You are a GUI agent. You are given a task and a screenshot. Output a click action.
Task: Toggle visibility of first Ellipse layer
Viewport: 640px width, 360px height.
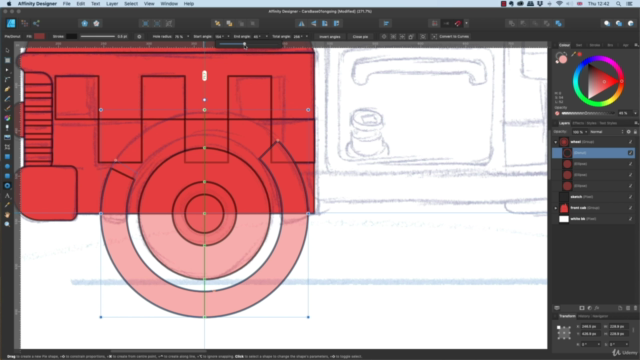pos(631,164)
